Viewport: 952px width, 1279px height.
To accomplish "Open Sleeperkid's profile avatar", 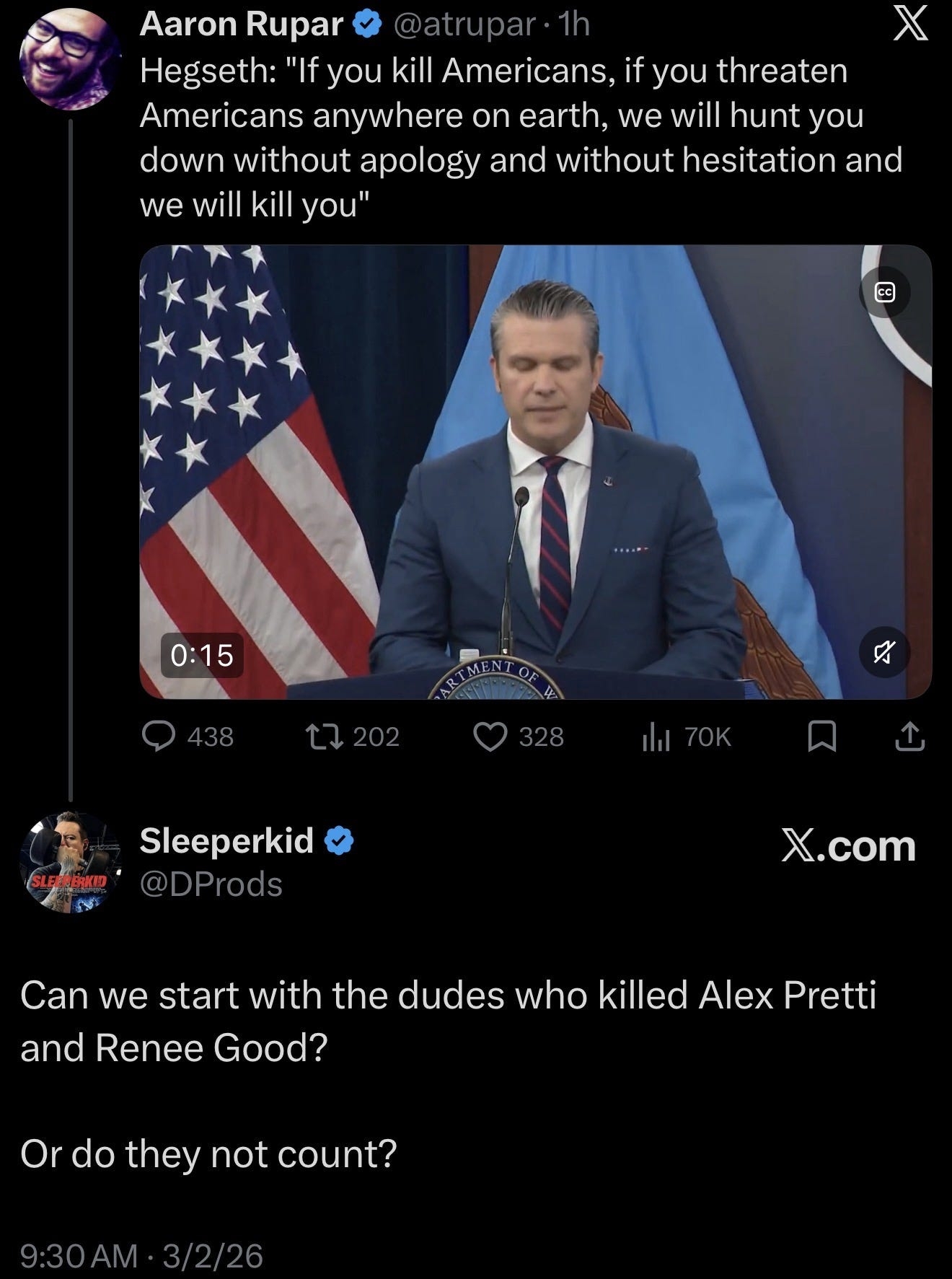I will (x=69, y=863).
